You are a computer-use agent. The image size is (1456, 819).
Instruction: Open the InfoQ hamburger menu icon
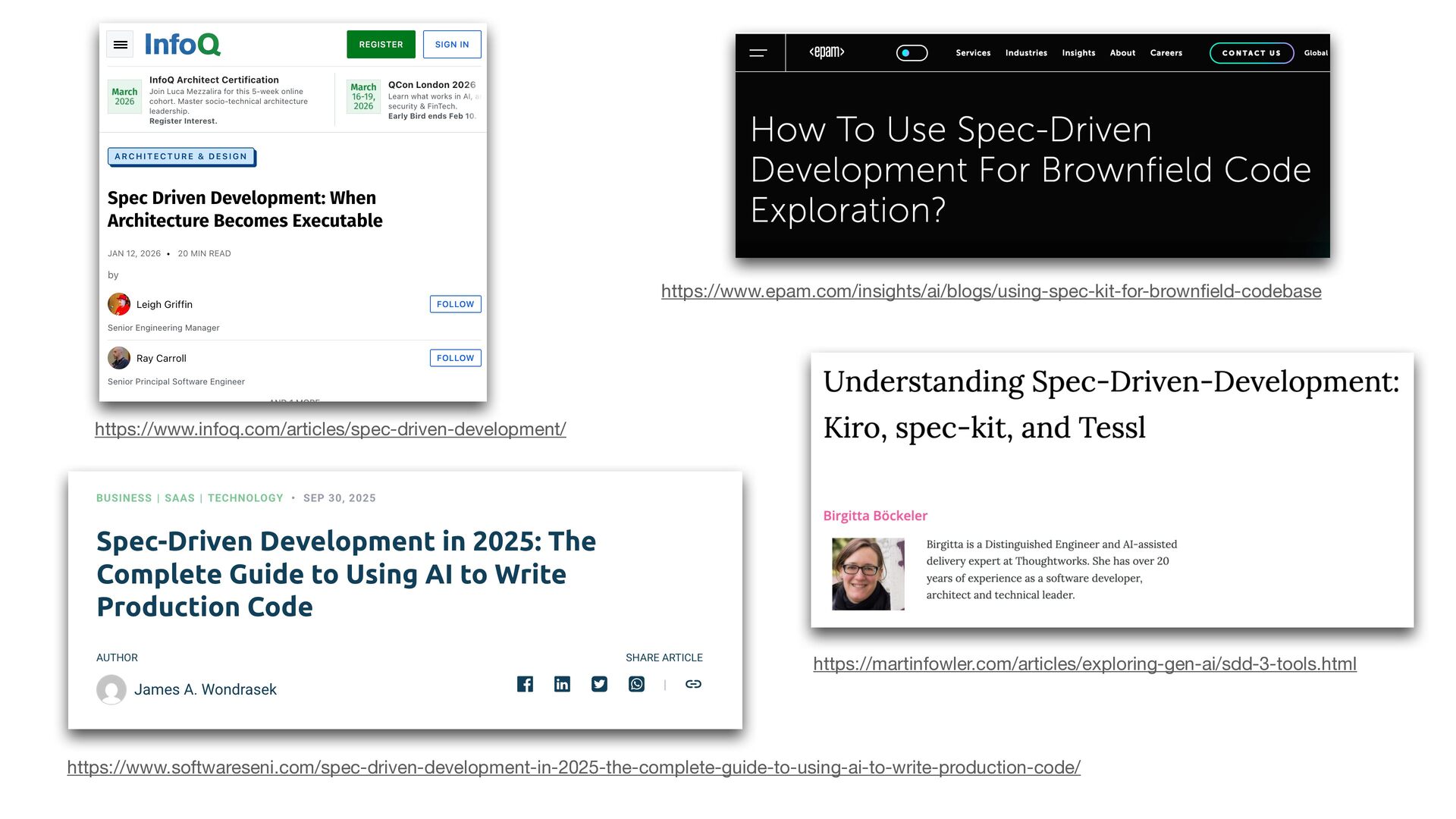click(x=120, y=45)
